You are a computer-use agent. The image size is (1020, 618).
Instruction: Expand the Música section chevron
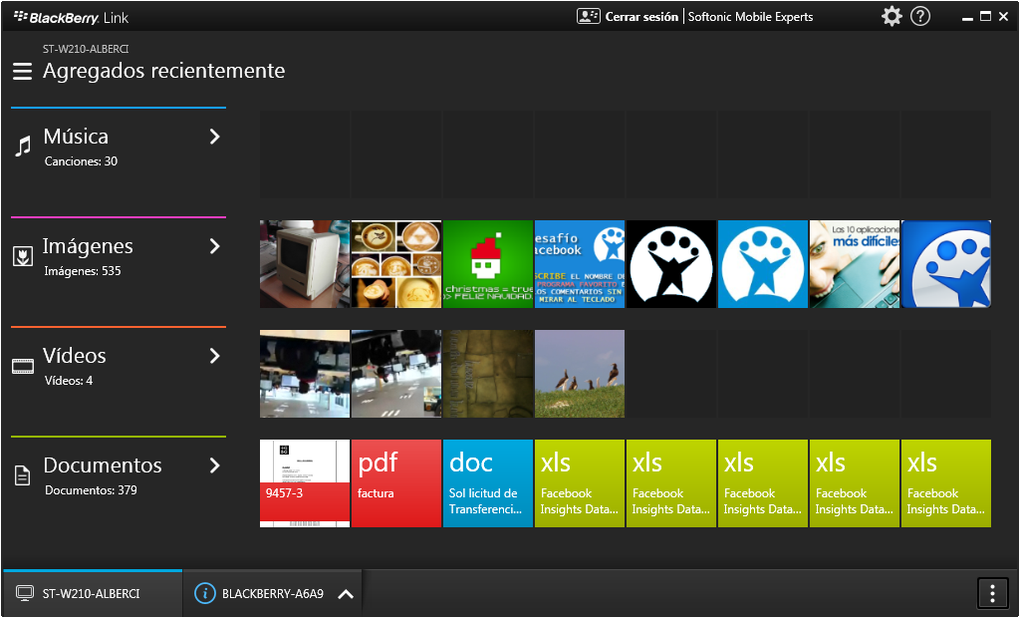[215, 137]
